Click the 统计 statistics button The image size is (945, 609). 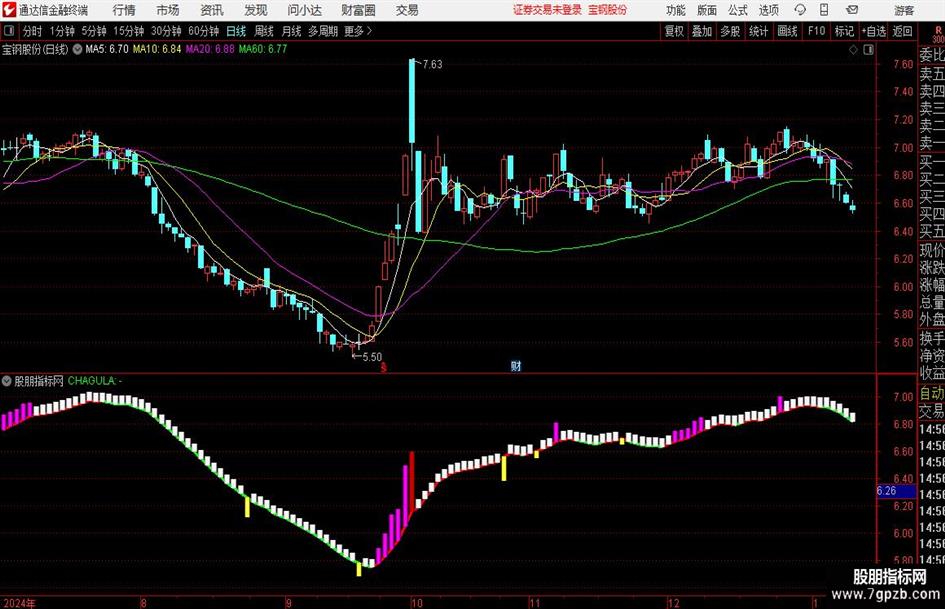tap(758, 31)
